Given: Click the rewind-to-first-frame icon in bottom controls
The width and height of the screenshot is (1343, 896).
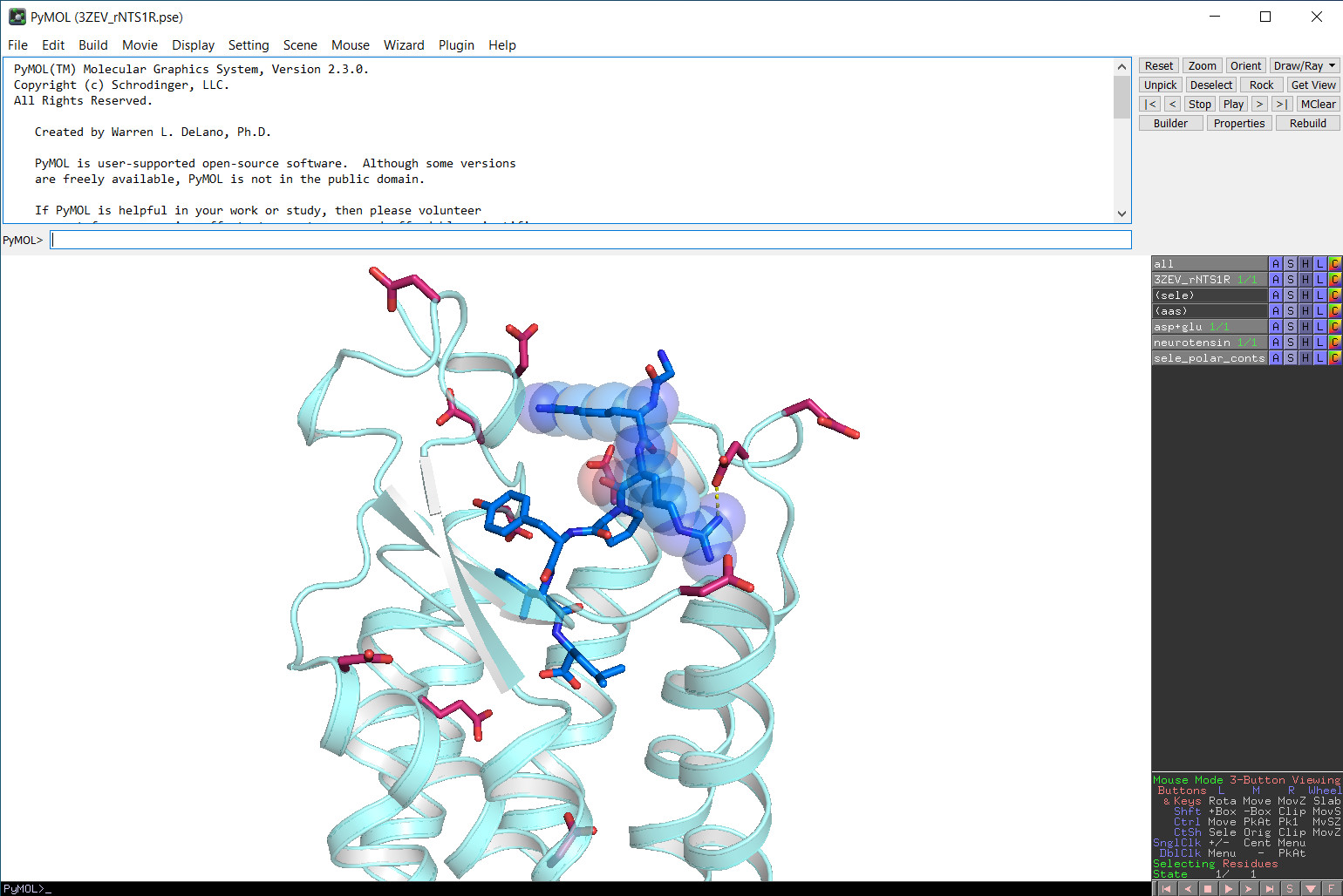Looking at the screenshot, I should click(x=1167, y=889).
